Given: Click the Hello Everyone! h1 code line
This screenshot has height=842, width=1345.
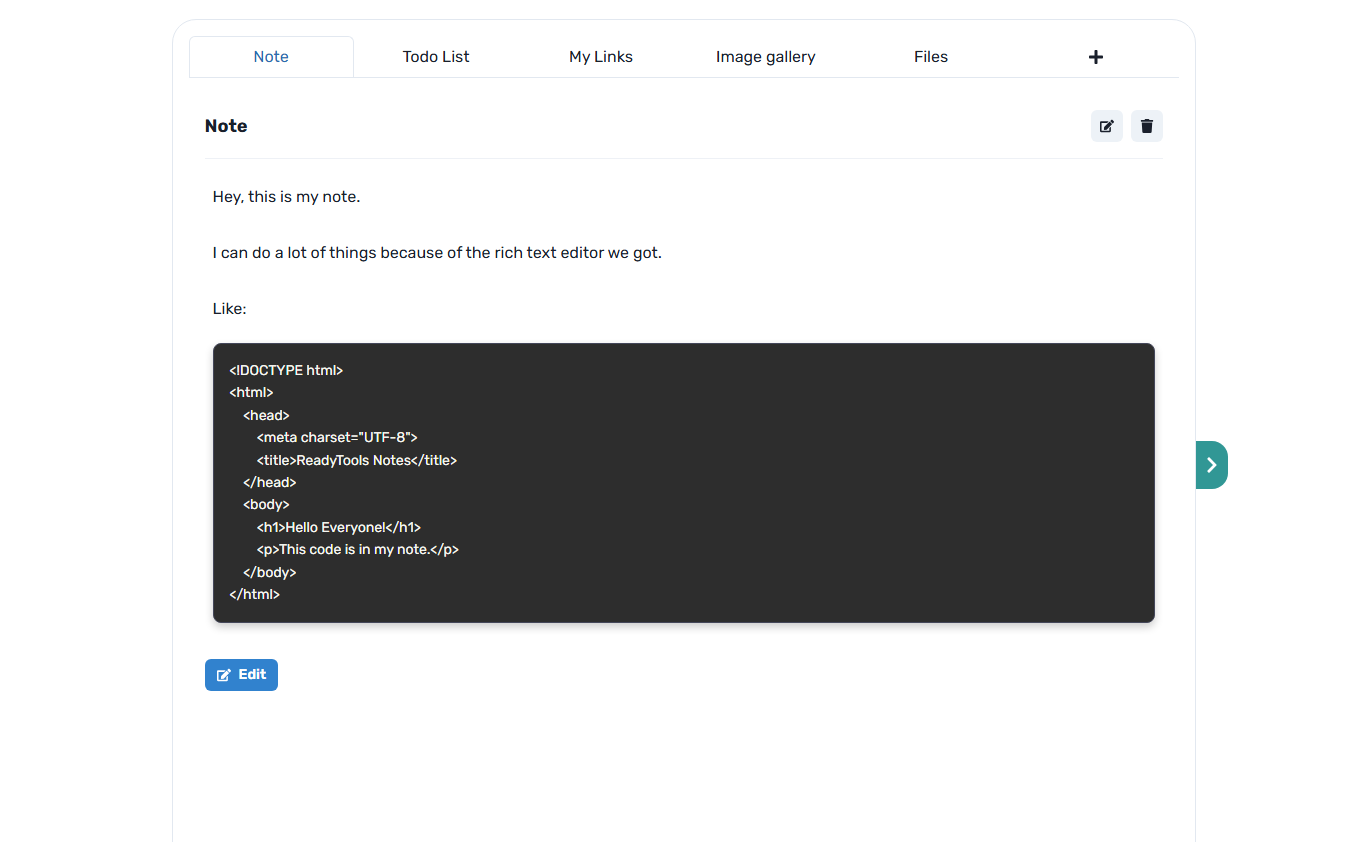Looking at the screenshot, I should (339, 528).
